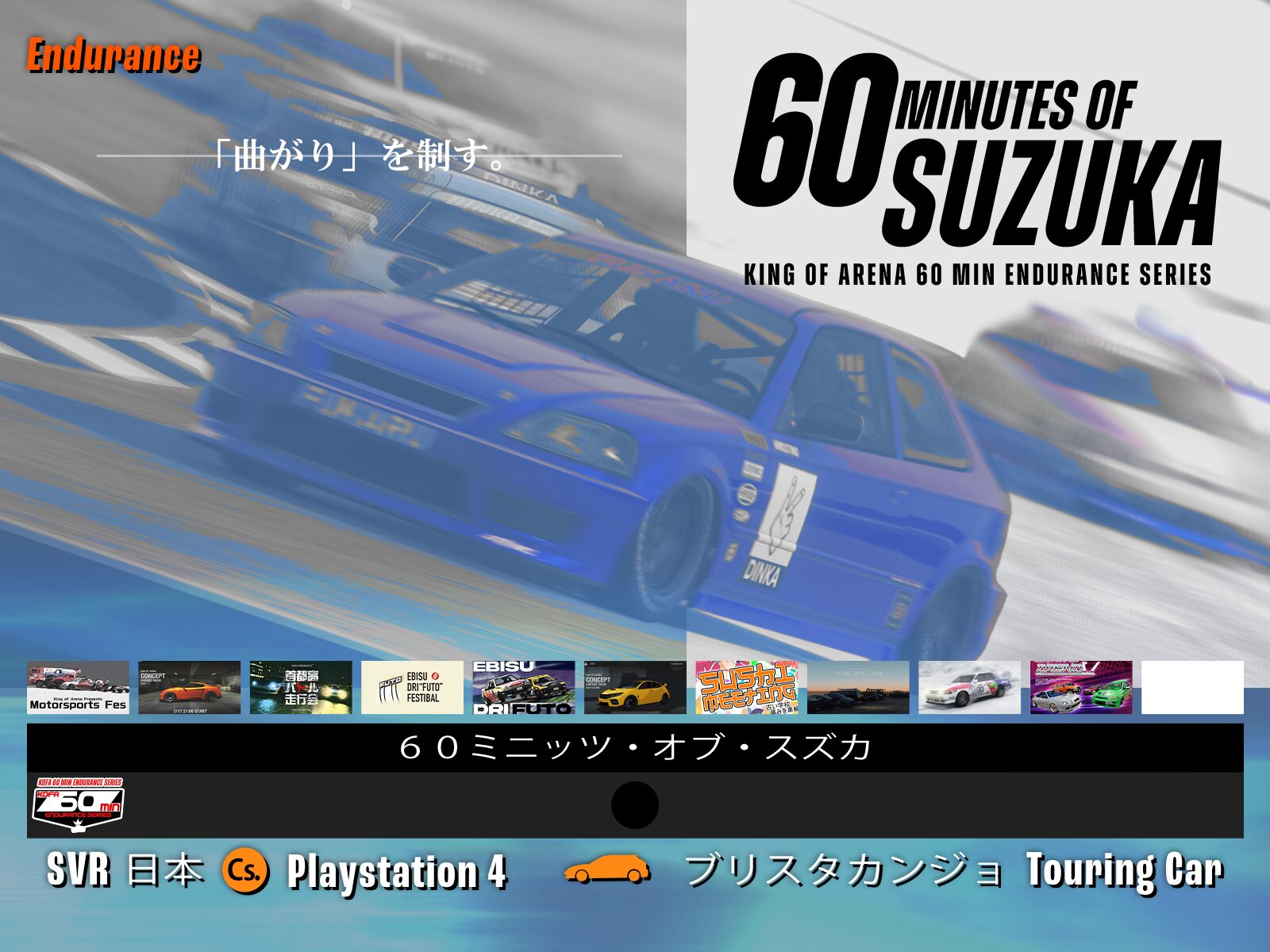Open the 首都高バトル走行会 thumbnail
1270x952 pixels.
point(301,687)
